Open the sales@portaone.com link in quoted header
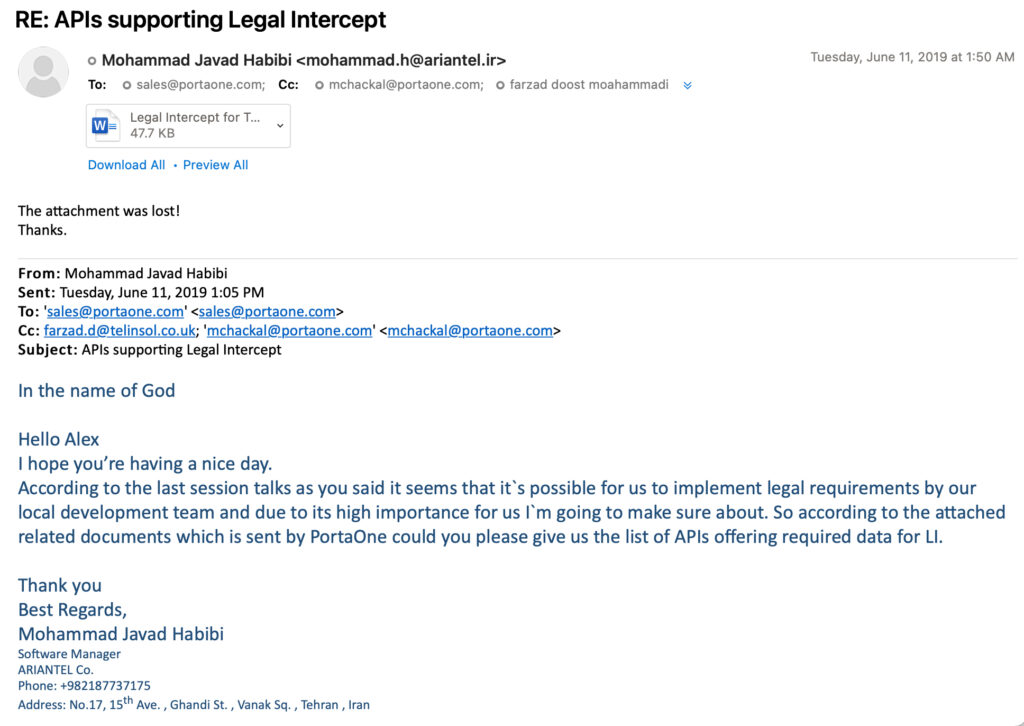 pos(114,311)
